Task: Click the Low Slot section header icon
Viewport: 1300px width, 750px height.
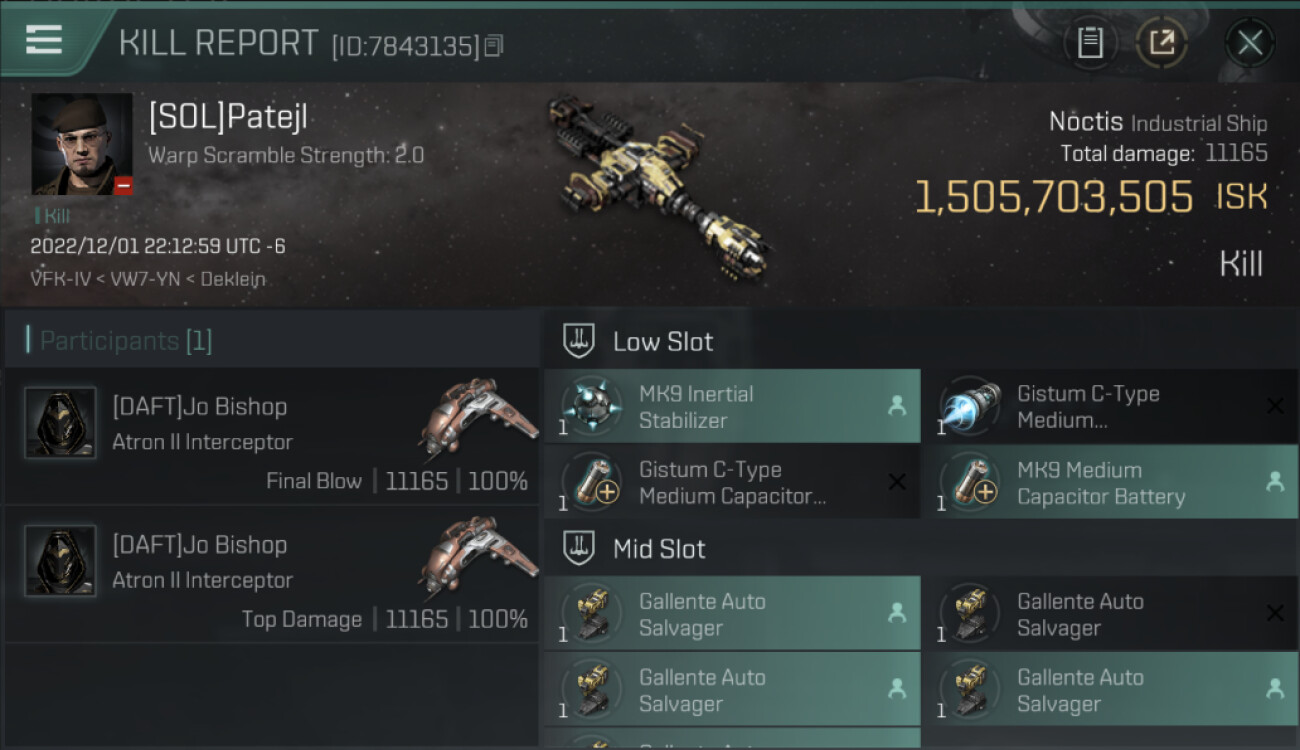Action: 579,341
